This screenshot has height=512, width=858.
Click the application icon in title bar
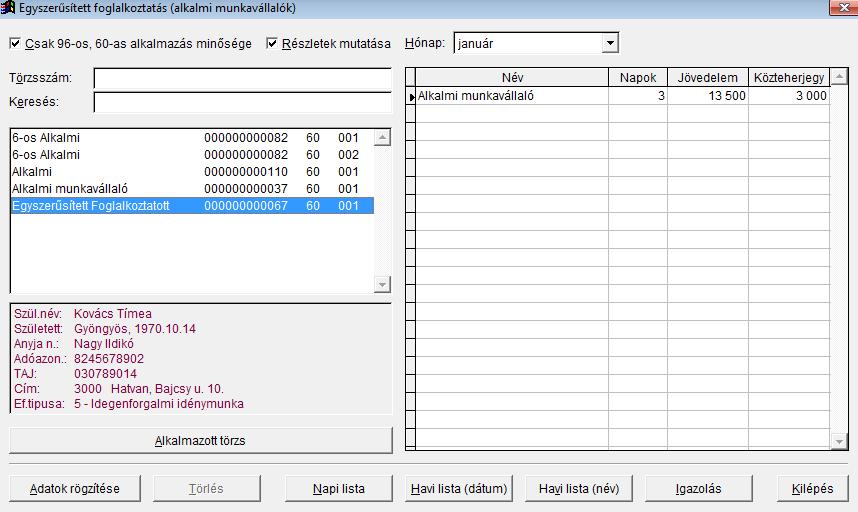pyautogui.click(x=8, y=8)
